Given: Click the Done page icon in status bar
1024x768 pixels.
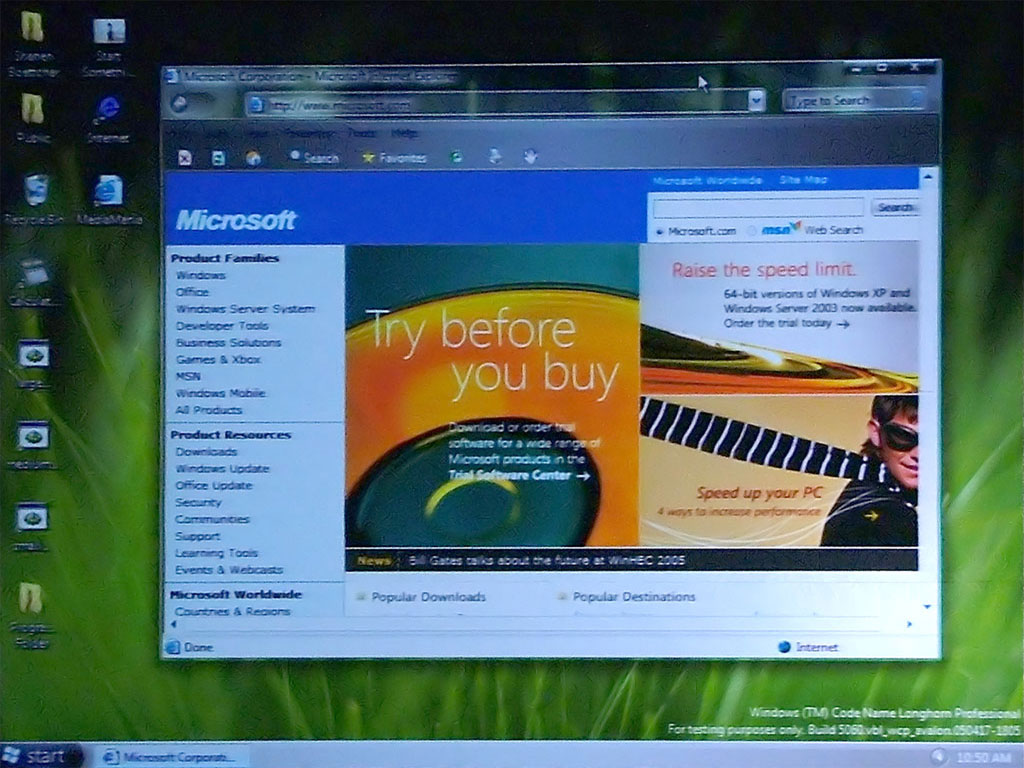Looking at the screenshot, I should (172, 647).
